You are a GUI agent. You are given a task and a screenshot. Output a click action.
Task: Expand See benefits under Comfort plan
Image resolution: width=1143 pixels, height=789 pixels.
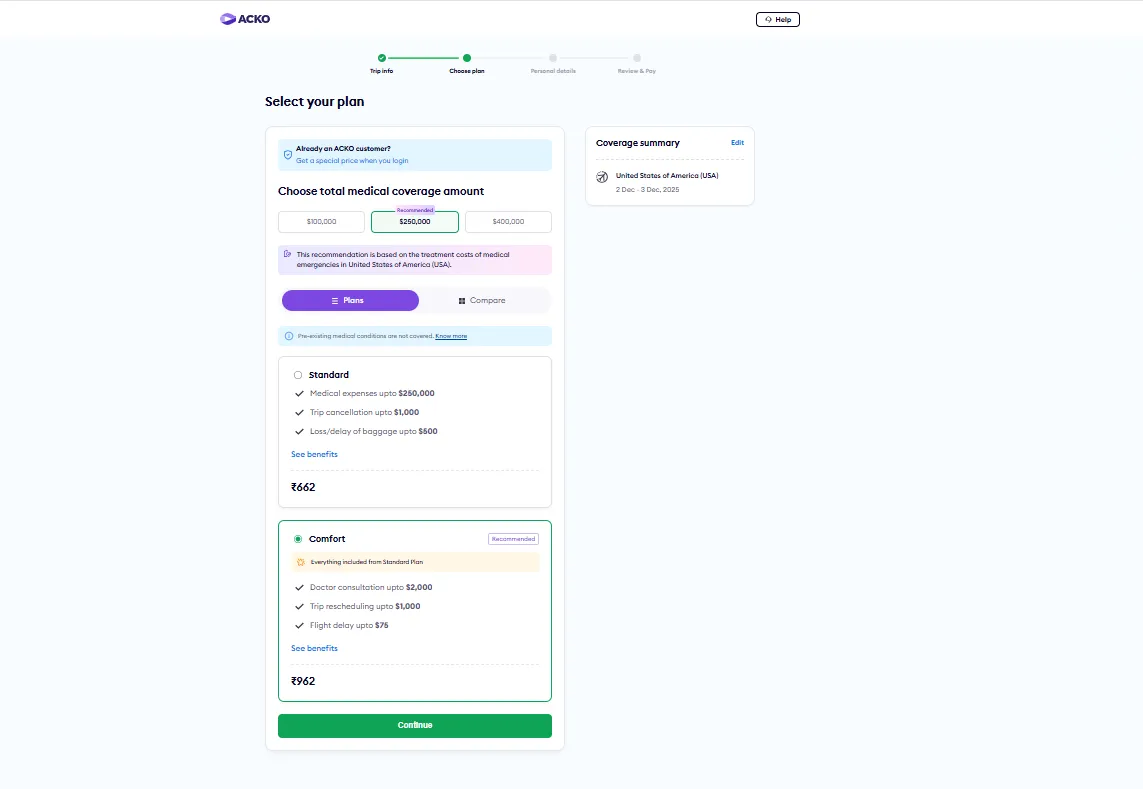tap(314, 648)
